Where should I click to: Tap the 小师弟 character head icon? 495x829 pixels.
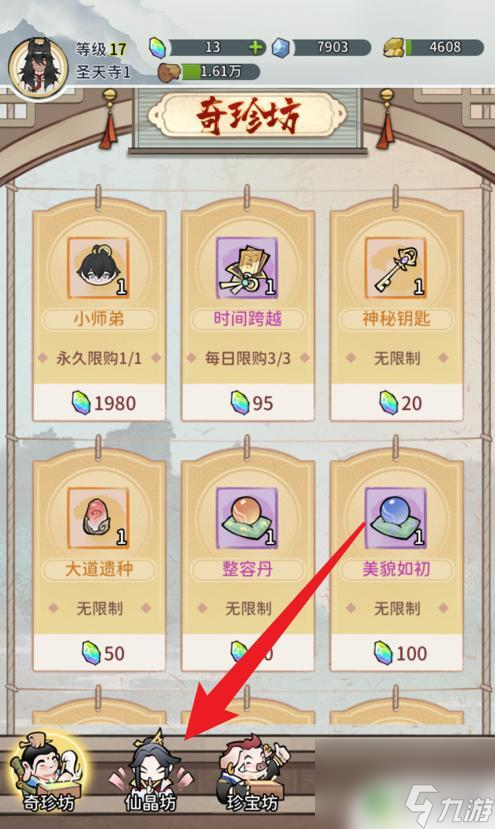point(98,268)
